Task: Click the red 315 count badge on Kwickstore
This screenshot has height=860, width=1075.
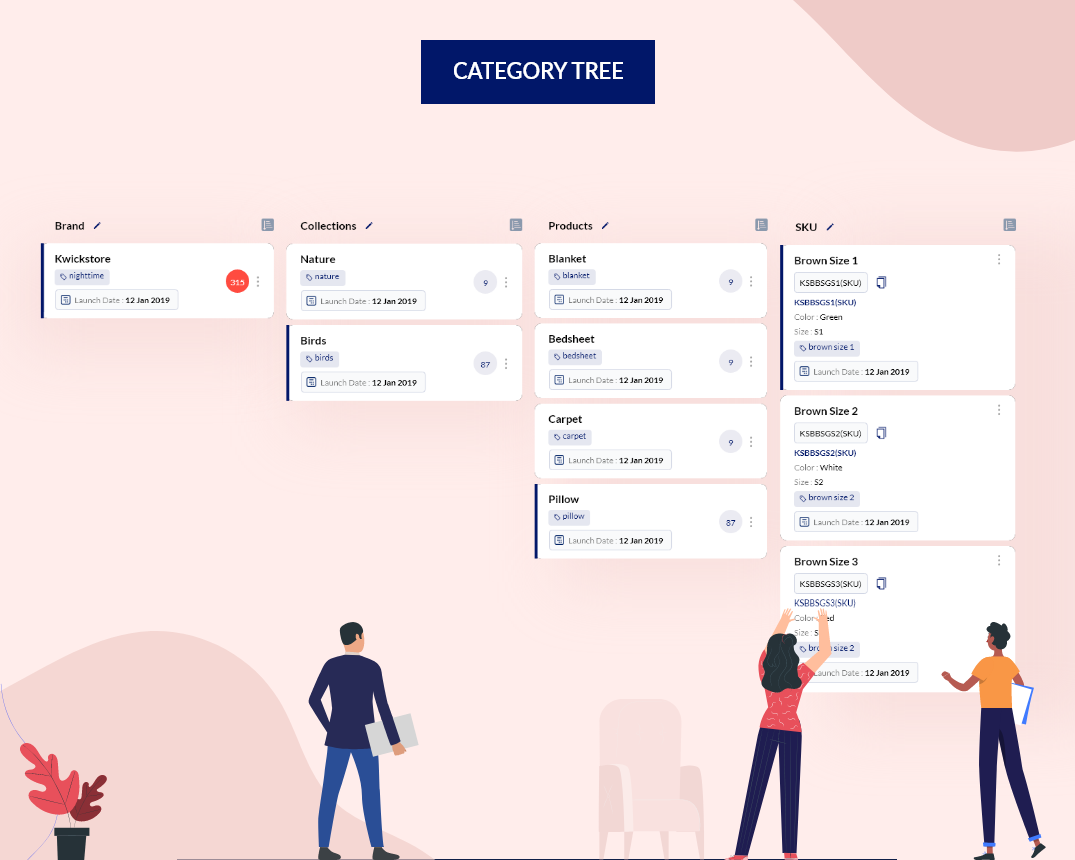Action: (237, 281)
